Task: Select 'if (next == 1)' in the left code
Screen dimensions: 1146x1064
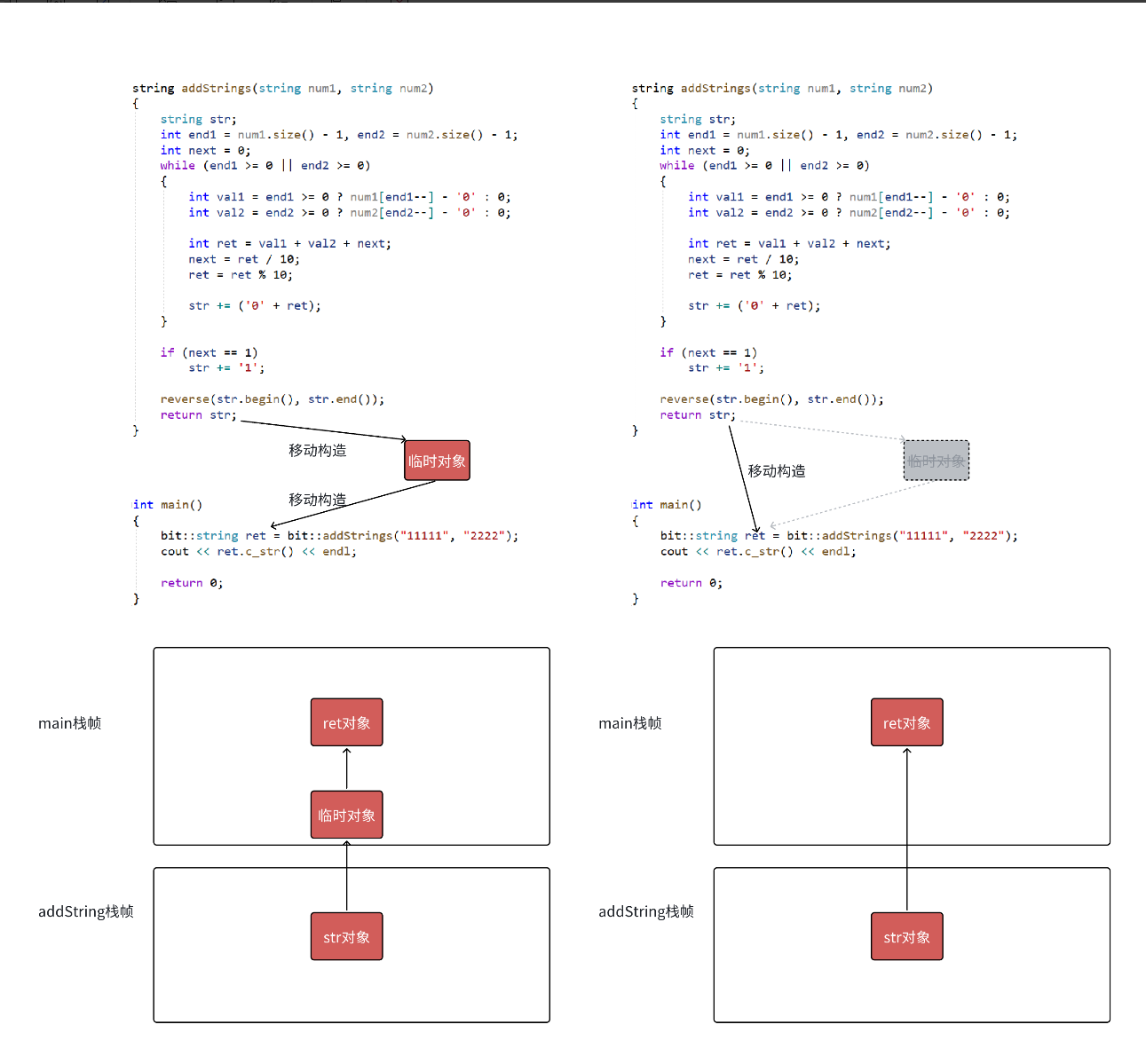Action: pyautogui.click(x=209, y=352)
